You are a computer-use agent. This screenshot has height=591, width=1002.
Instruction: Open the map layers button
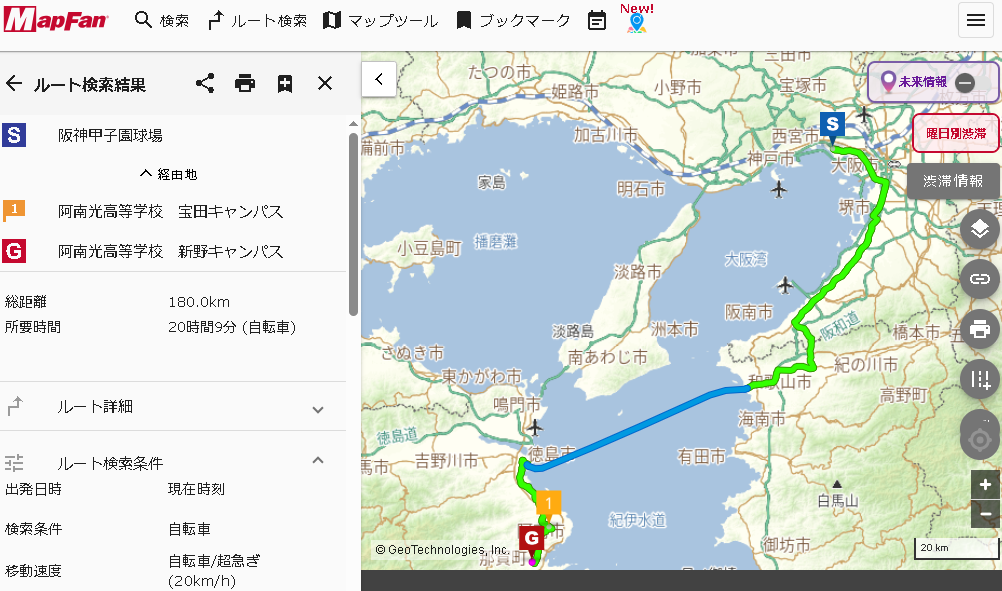coord(979,230)
